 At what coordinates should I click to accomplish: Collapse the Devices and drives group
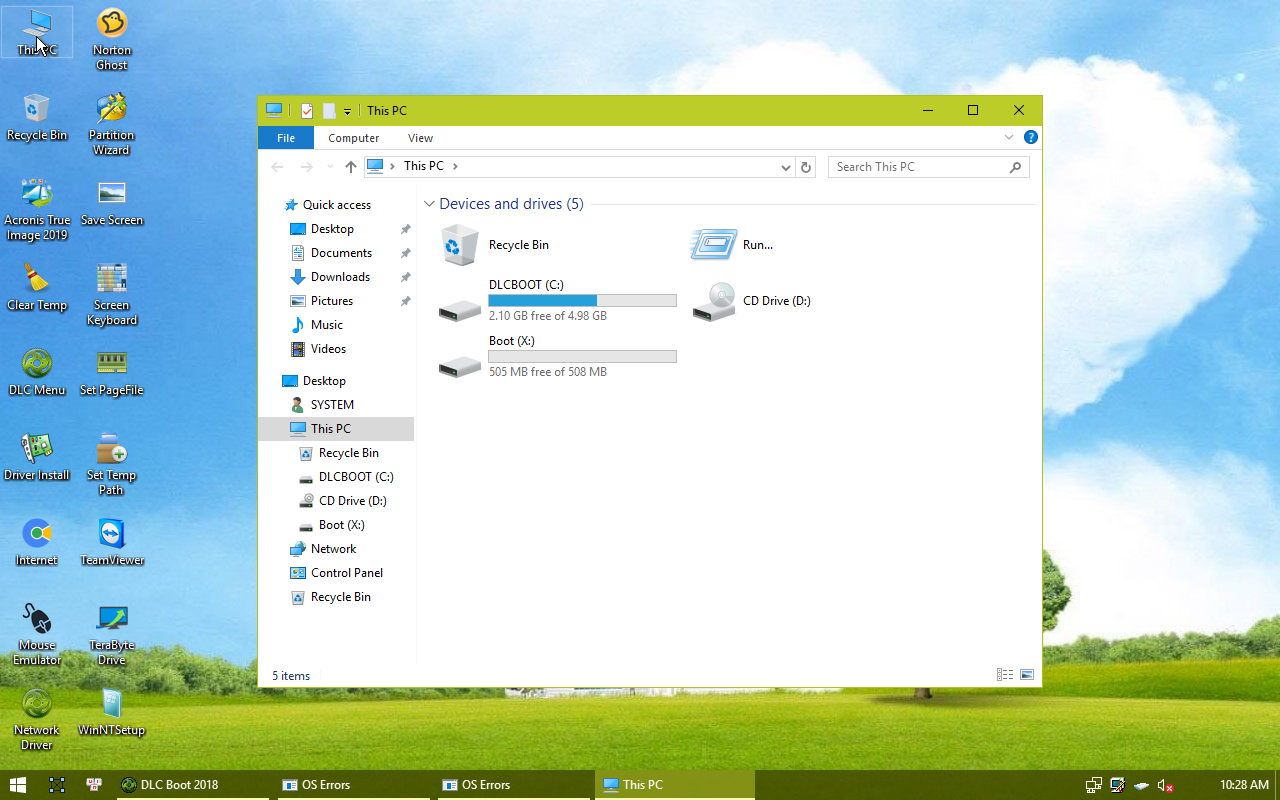pyautogui.click(x=429, y=204)
